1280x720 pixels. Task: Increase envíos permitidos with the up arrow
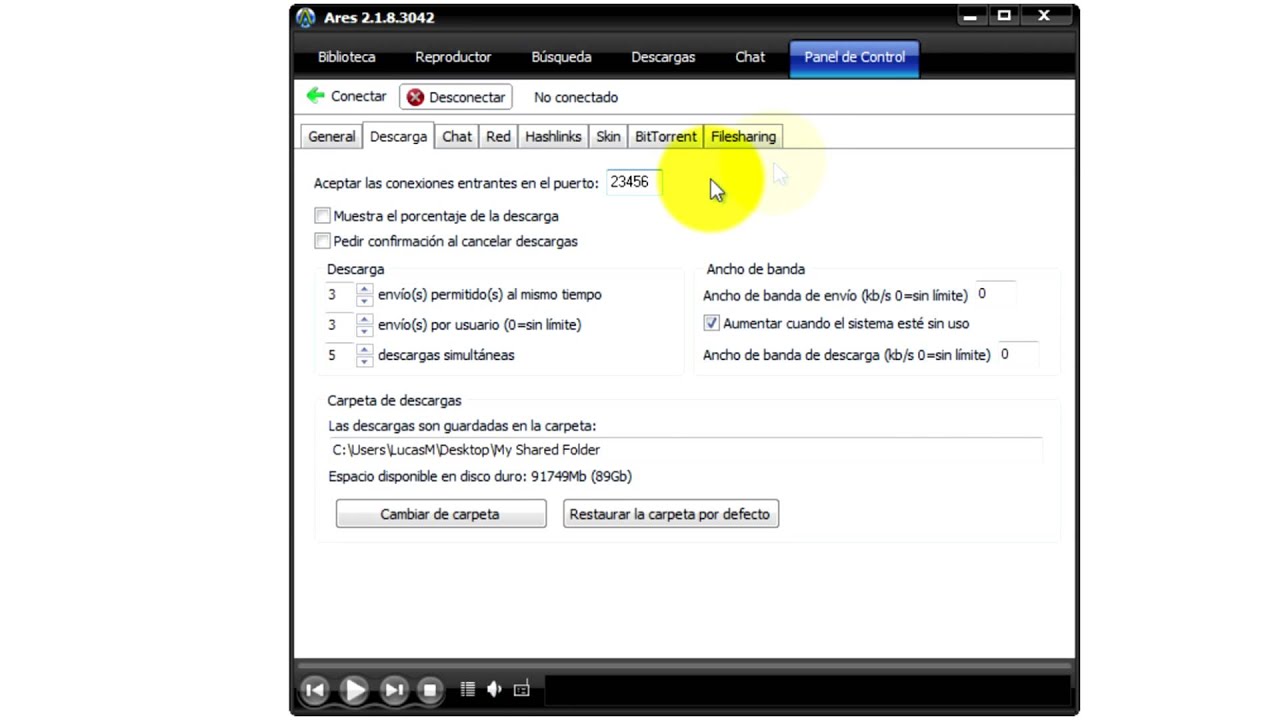(363, 290)
